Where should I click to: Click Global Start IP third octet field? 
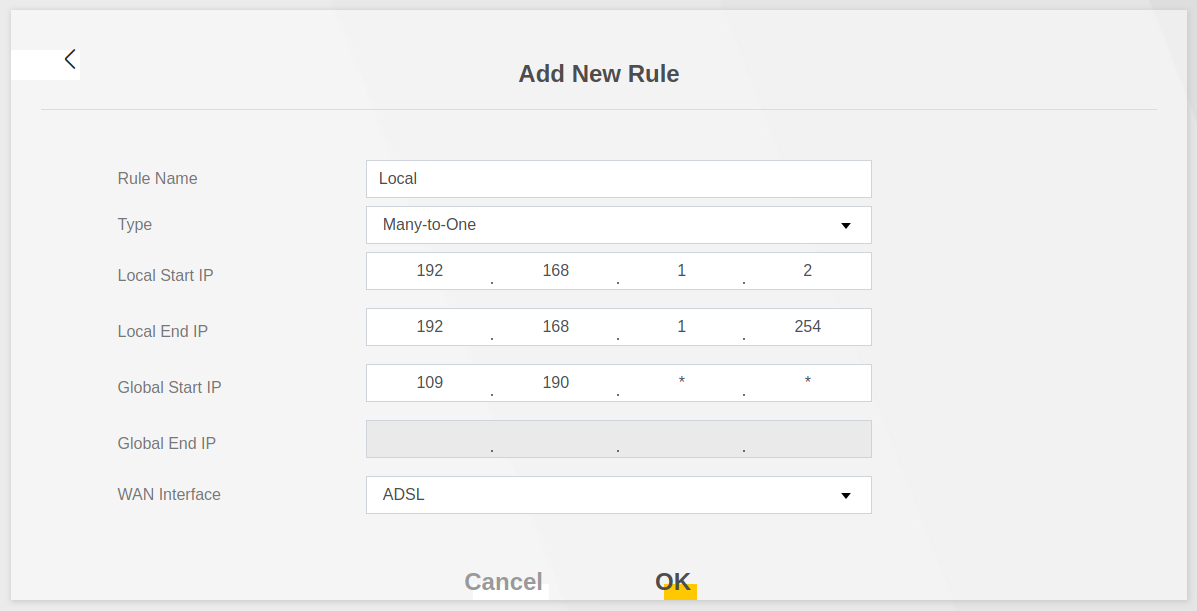coord(682,383)
